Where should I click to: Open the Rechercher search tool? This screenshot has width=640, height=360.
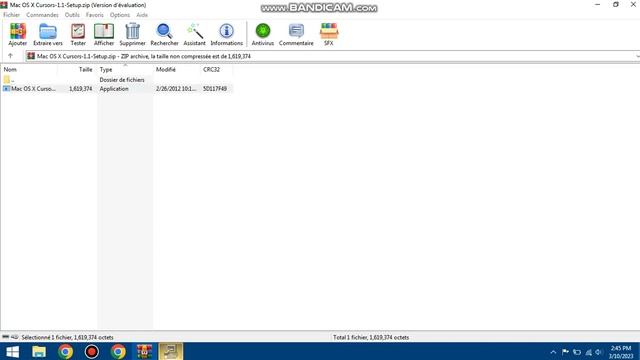point(164,34)
